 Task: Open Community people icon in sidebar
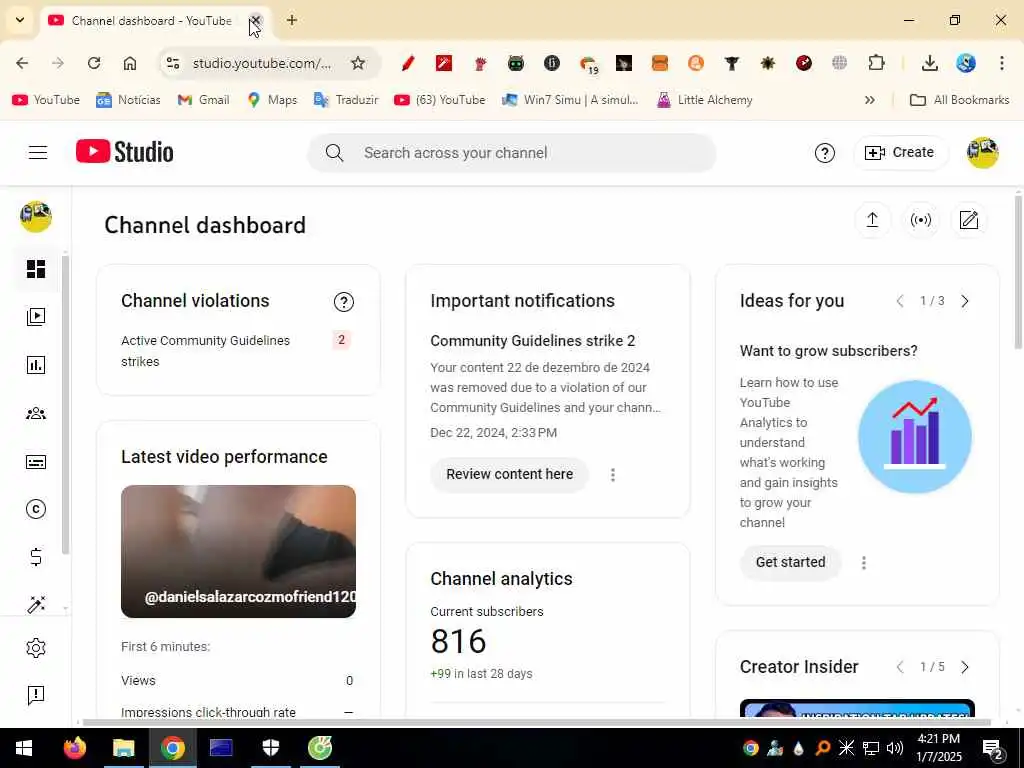36,413
